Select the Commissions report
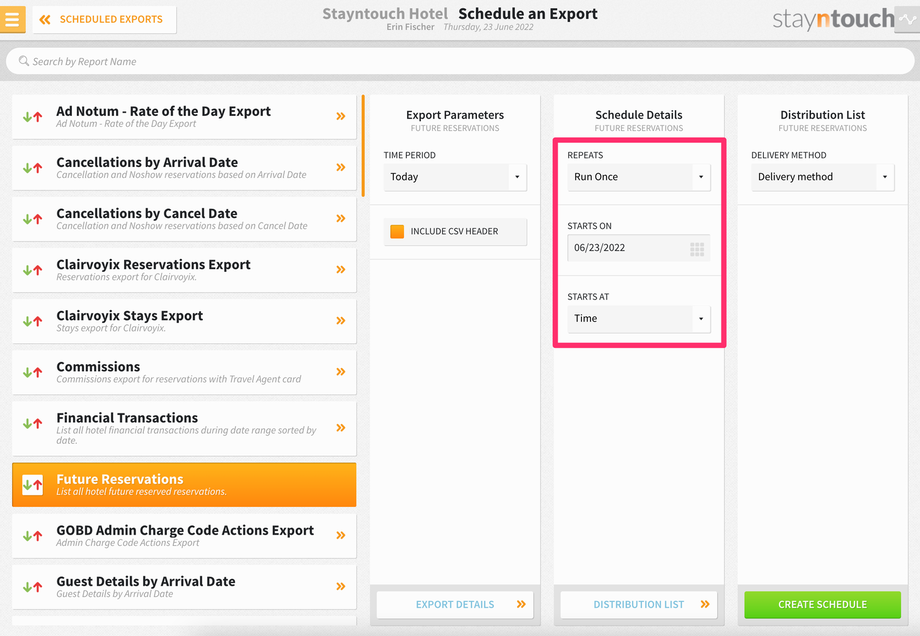 184,372
